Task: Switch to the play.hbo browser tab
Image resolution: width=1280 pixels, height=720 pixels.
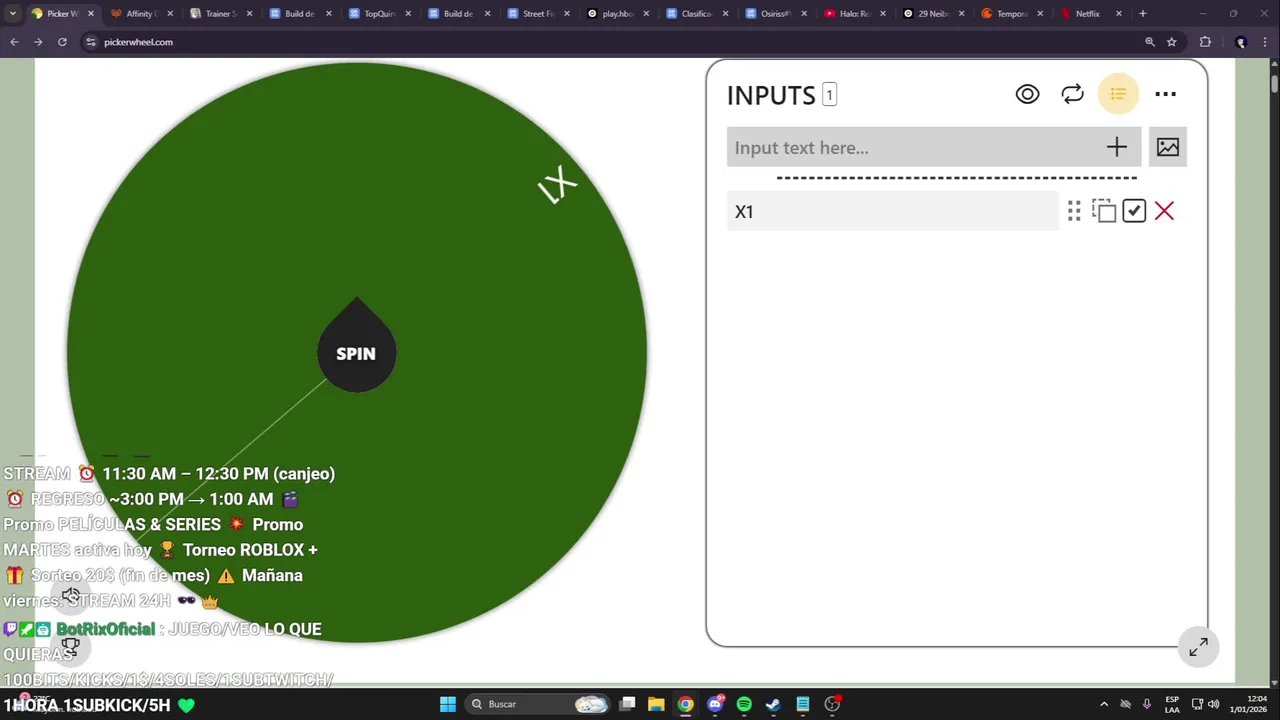Action: click(616, 14)
